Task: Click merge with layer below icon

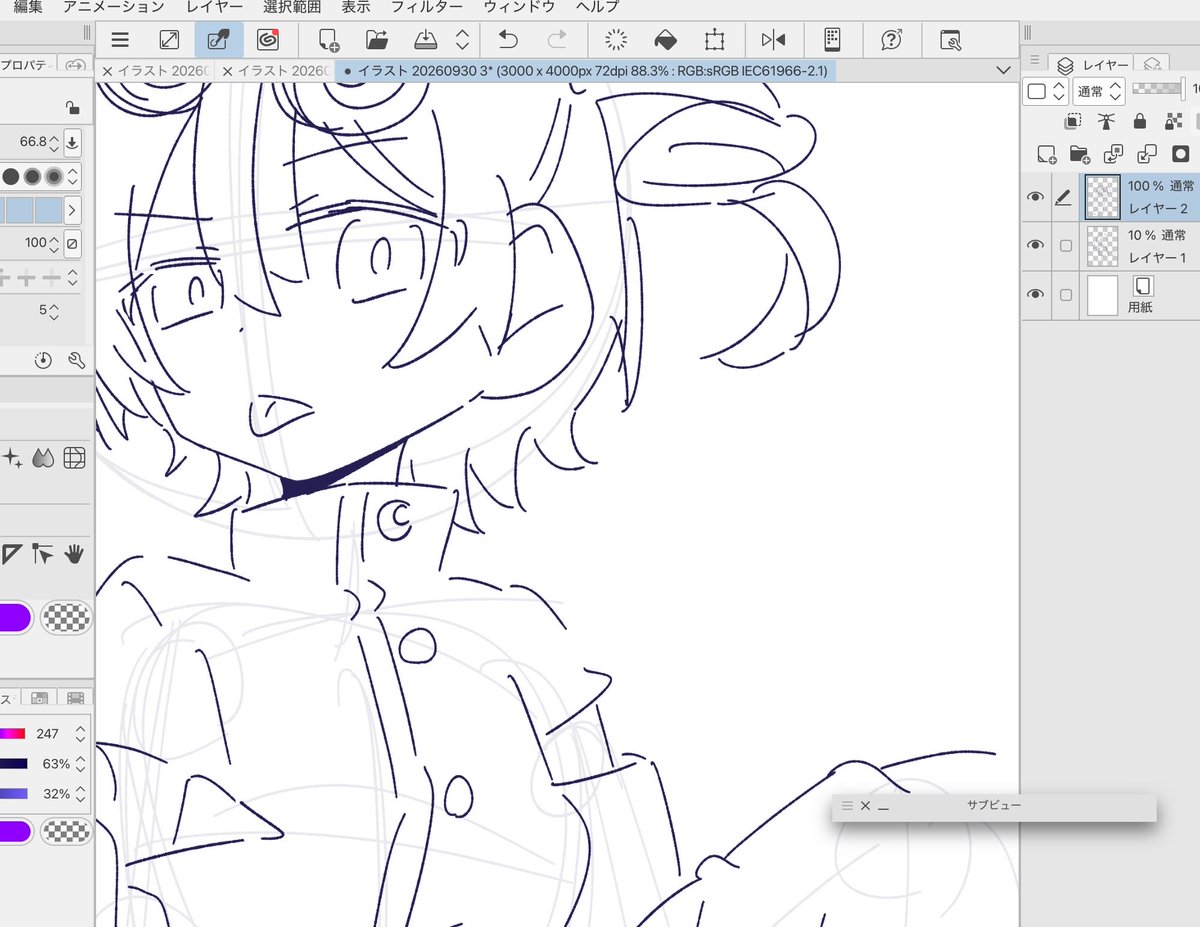Action: pos(1147,154)
